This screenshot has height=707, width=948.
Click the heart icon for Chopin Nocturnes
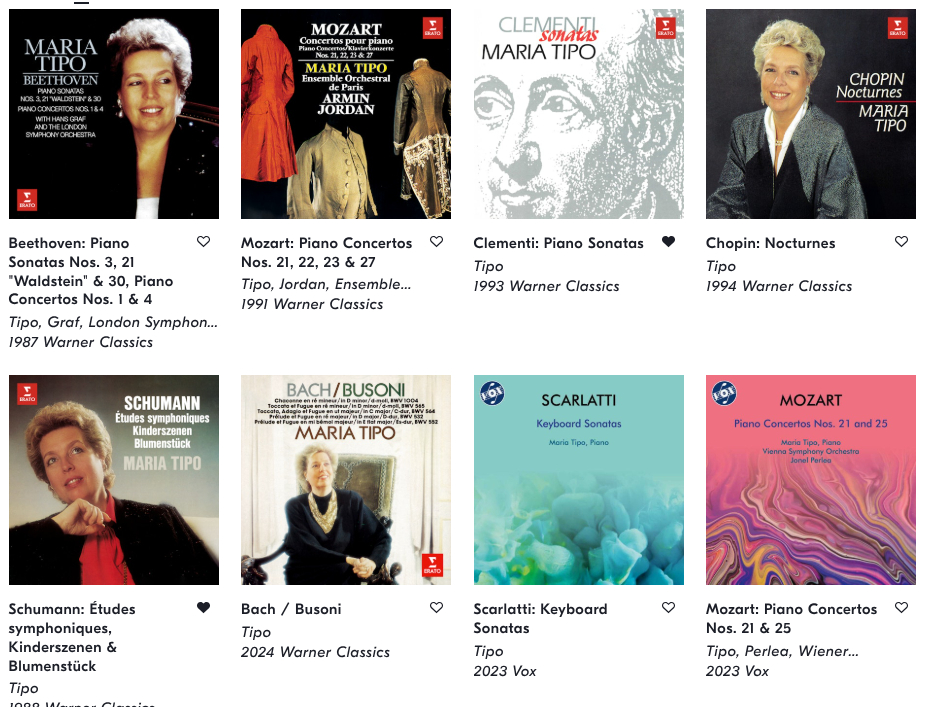click(x=901, y=241)
